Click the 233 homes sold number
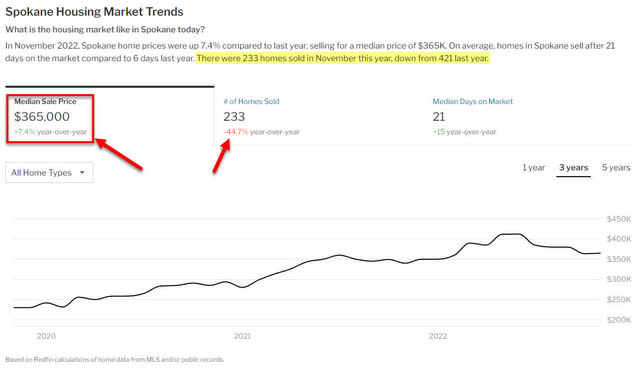This screenshot has height=368, width=640. (234, 117)
